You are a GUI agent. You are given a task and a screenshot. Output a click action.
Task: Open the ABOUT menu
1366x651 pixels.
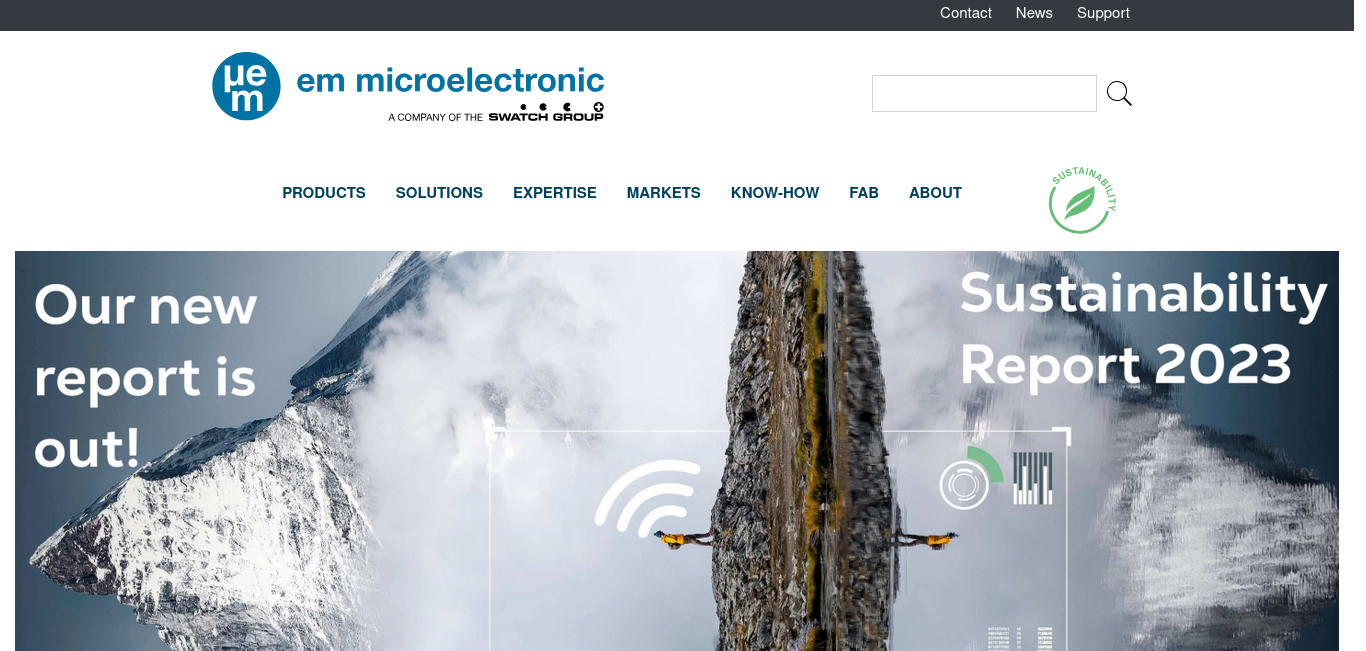935,193
